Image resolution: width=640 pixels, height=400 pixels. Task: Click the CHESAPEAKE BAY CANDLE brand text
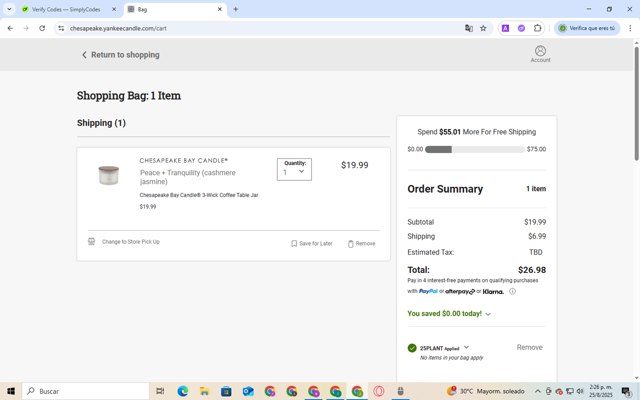[184, 160]
